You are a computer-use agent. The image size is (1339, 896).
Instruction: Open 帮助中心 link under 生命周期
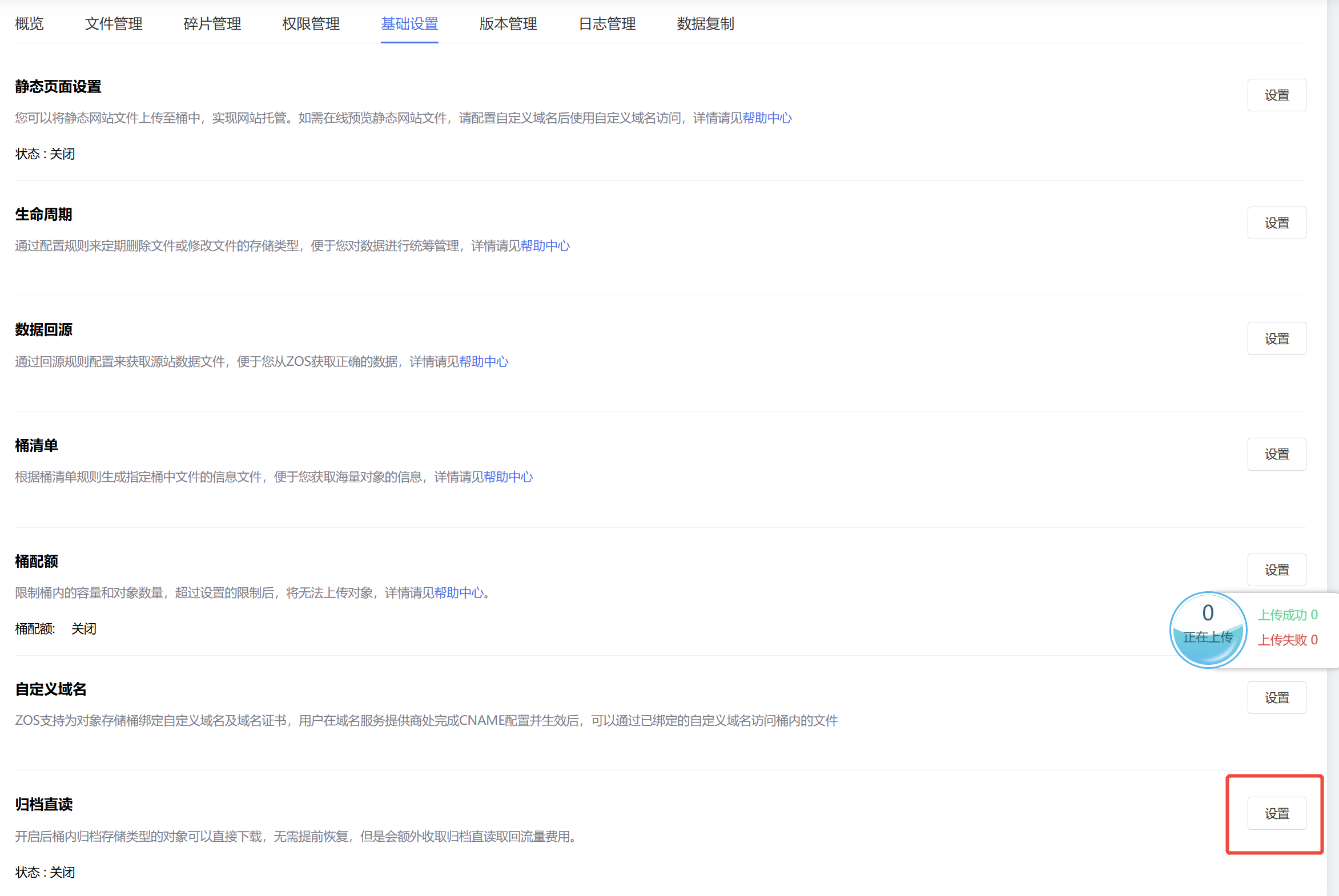click(x=545, y=247)
